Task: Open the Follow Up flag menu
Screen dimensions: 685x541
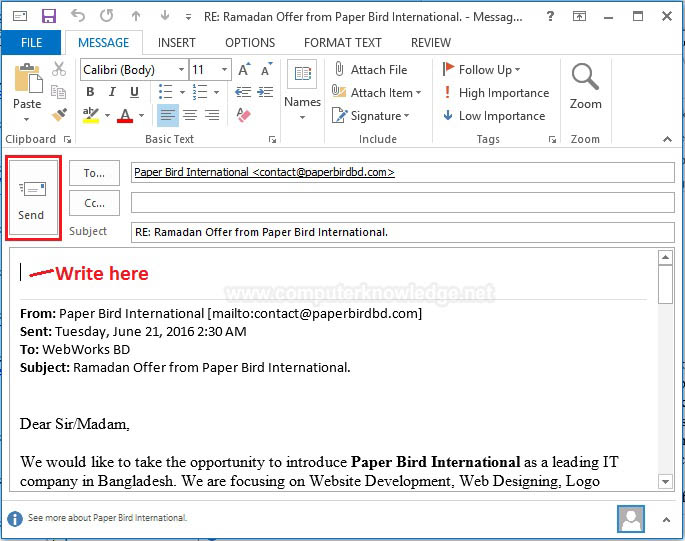Action: pos(481,69)
